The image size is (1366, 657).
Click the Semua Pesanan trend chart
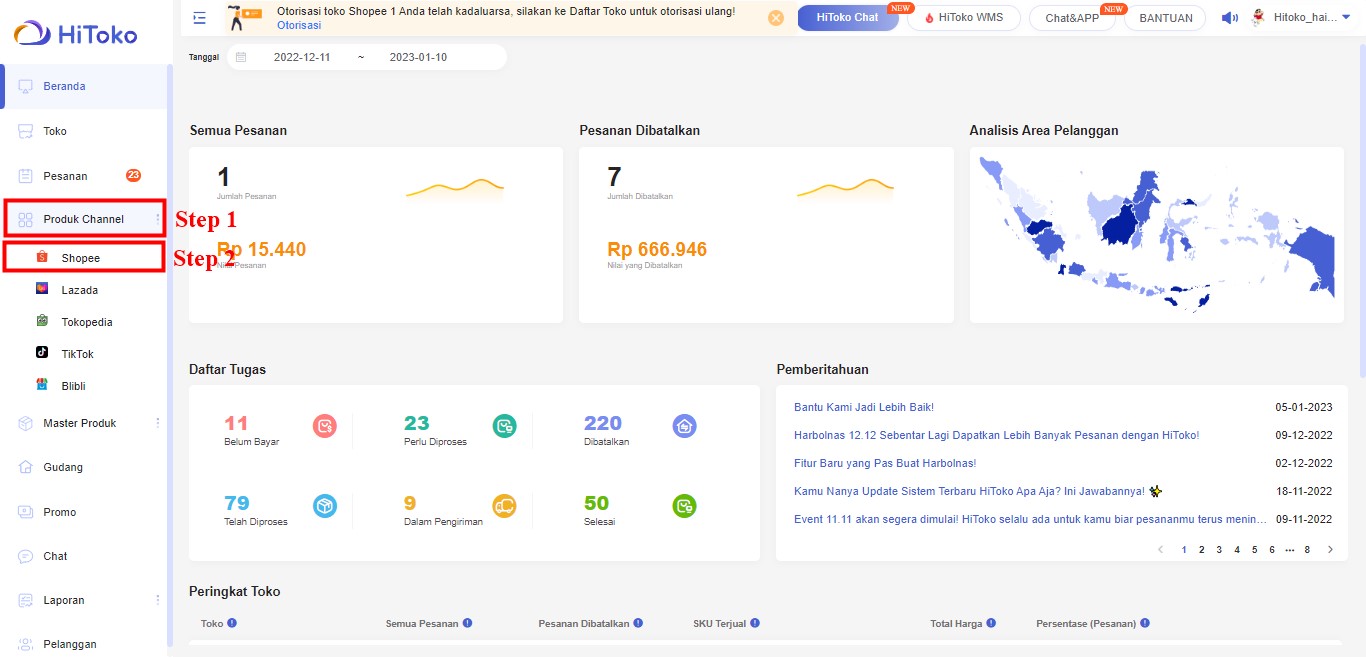(455, 188)
